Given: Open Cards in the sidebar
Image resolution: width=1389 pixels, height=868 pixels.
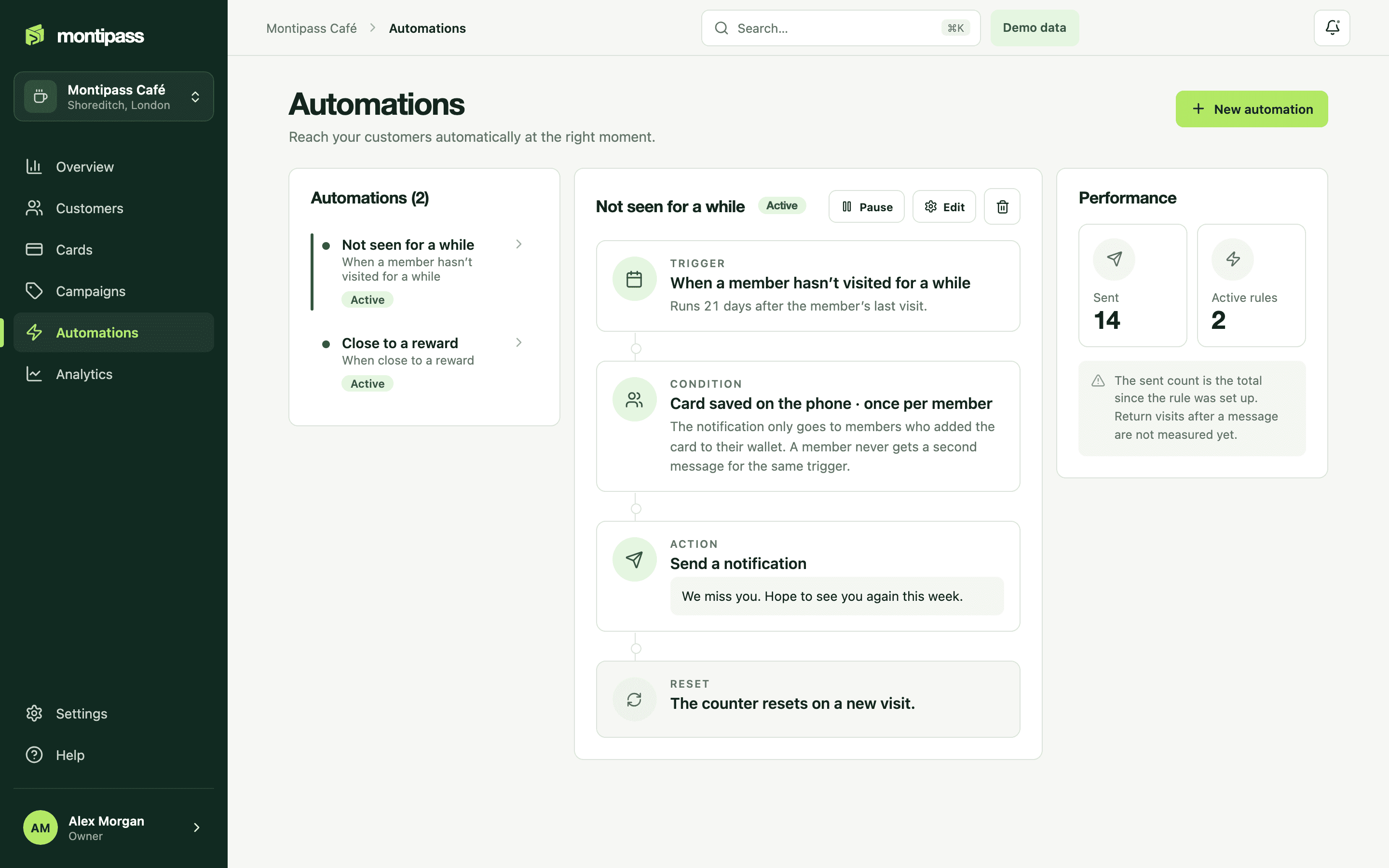Looking at the screenshot, I should [x=114, y=250].
